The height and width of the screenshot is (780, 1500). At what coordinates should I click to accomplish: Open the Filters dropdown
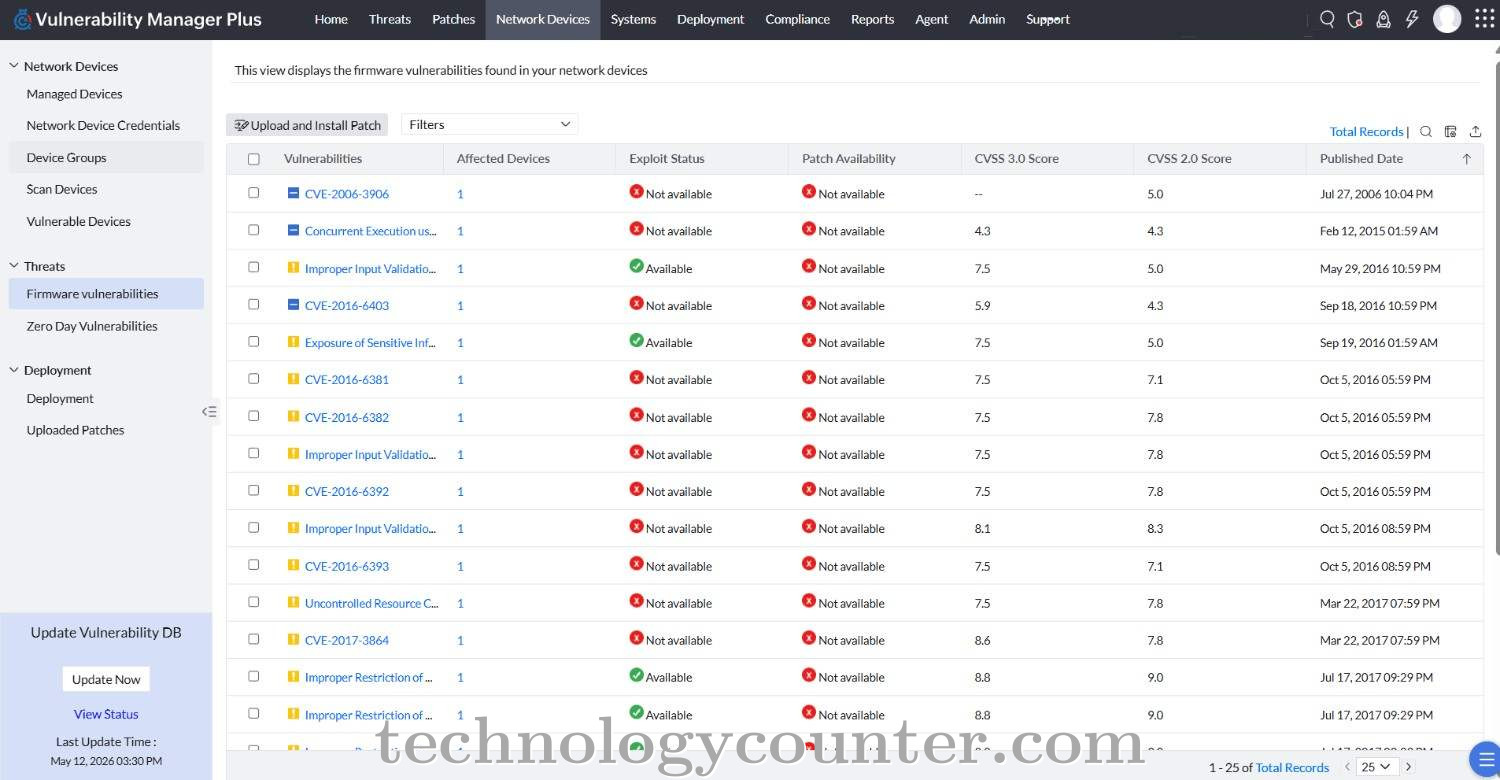pos(489,124)
